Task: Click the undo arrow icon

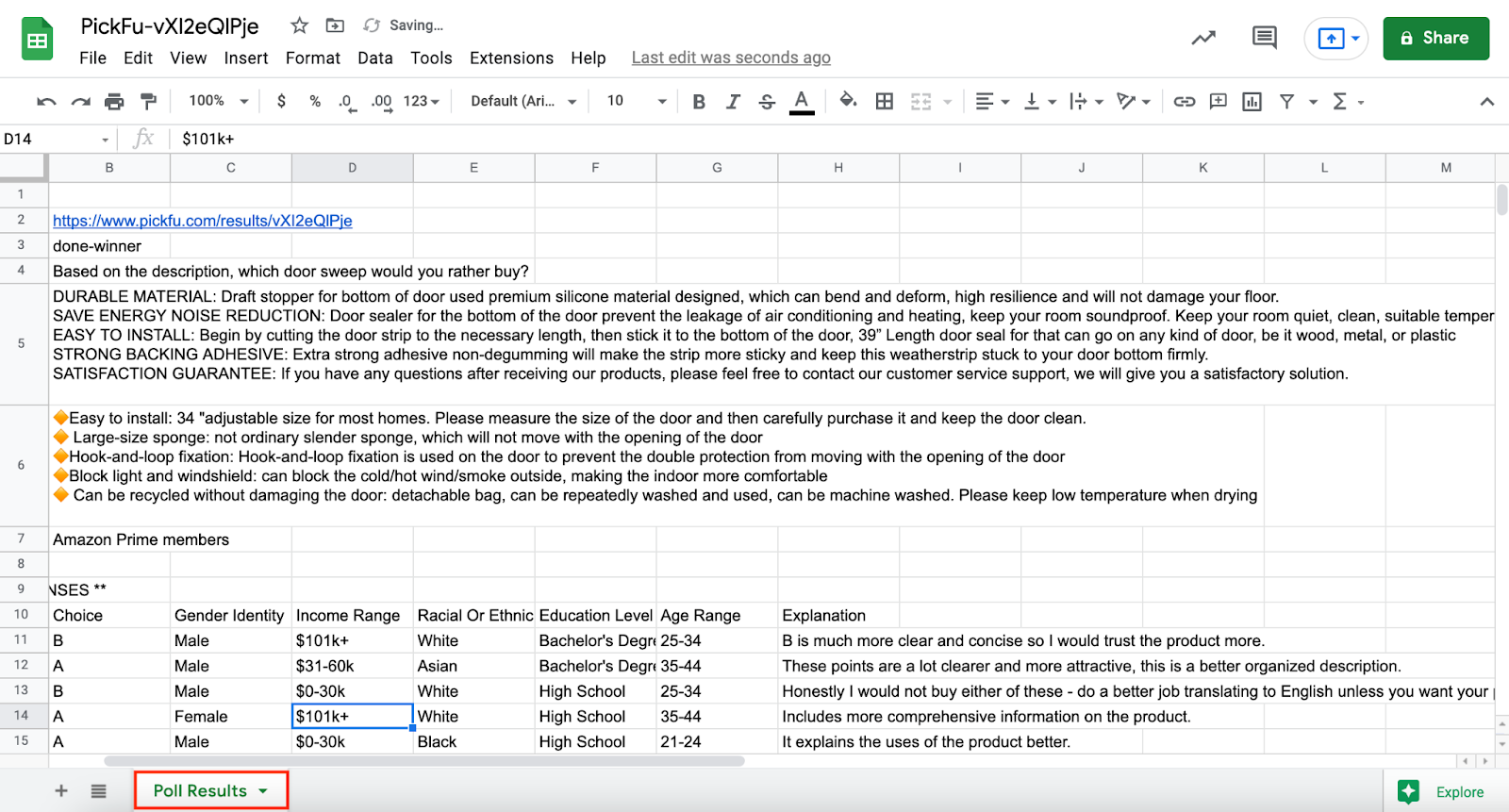Action: point(46,101)
